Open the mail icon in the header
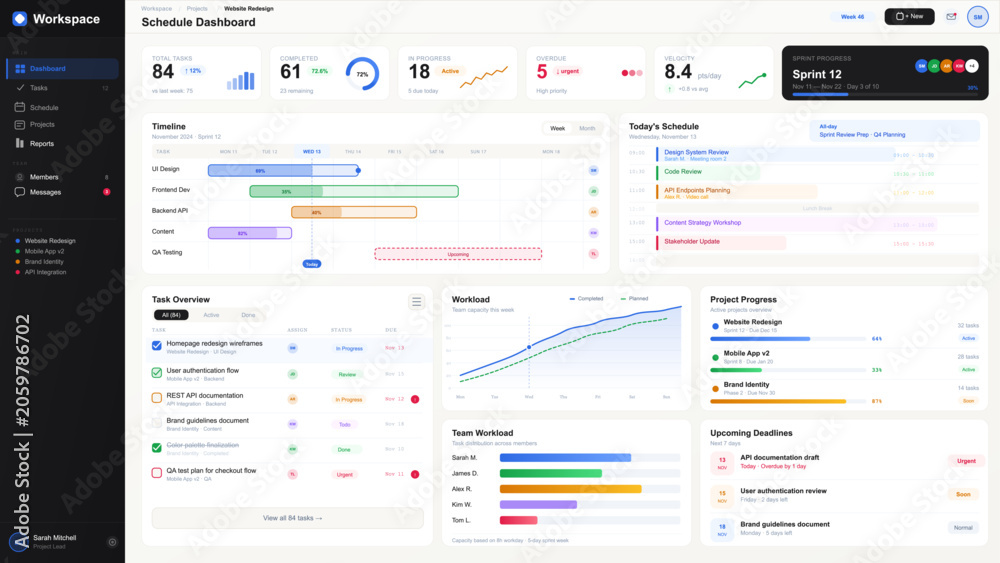Image resolution: width=1000 pixels, height=563 pixels. coord(951,17)
